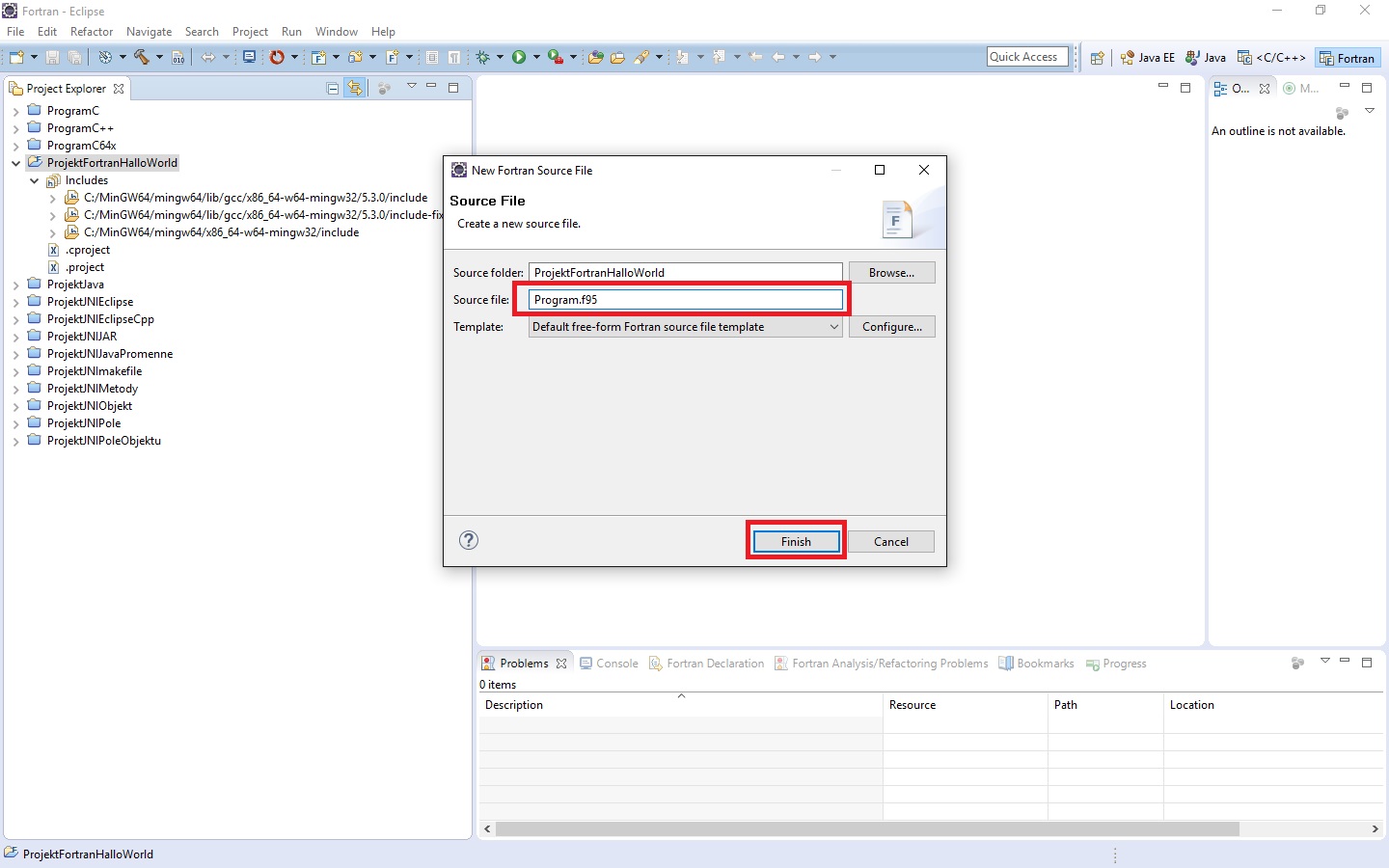The image size is (1389, 868).
Task: Switch to the Fortran Declaration tab
Action: [x=706, y=664]
